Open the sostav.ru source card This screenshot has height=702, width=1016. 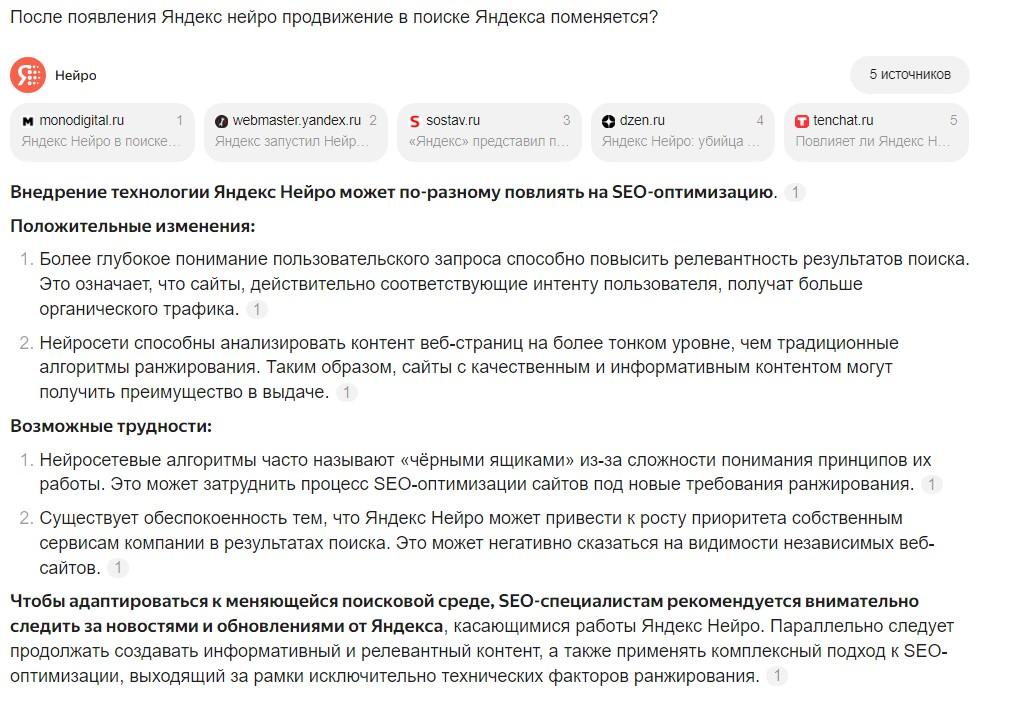point(489,132)
